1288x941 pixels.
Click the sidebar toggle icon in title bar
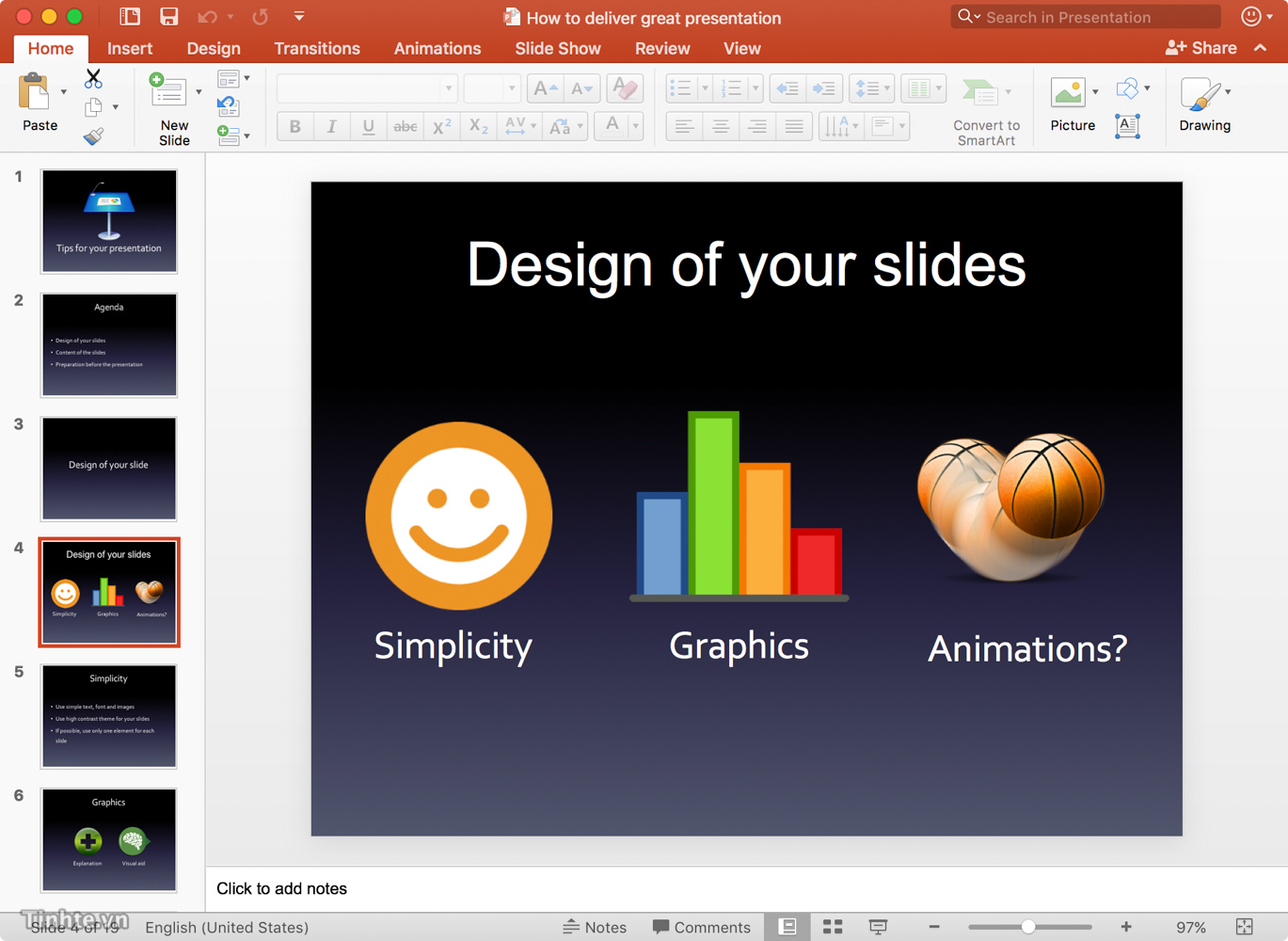pyautogui.click(x=130, y=16)
